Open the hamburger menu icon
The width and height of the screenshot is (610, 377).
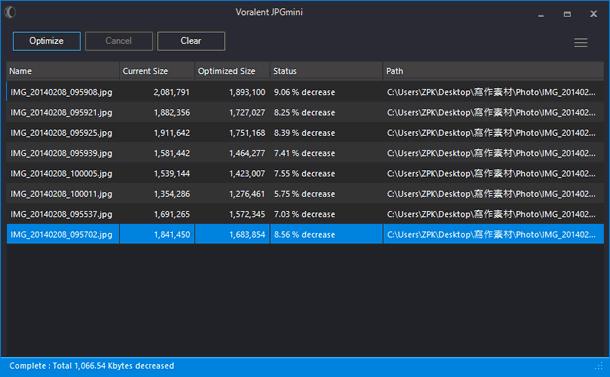[580, 42]
